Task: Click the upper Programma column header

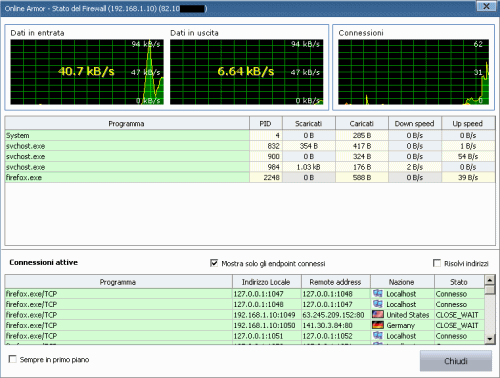Action: click(127, 124)
